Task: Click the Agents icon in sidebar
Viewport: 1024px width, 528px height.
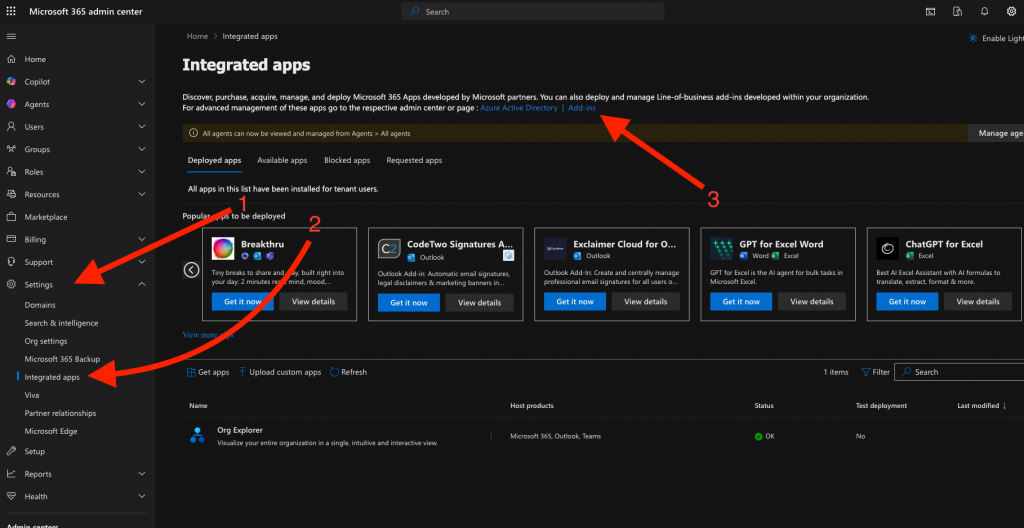Action: pyautogui.click(x=11, y=104)
